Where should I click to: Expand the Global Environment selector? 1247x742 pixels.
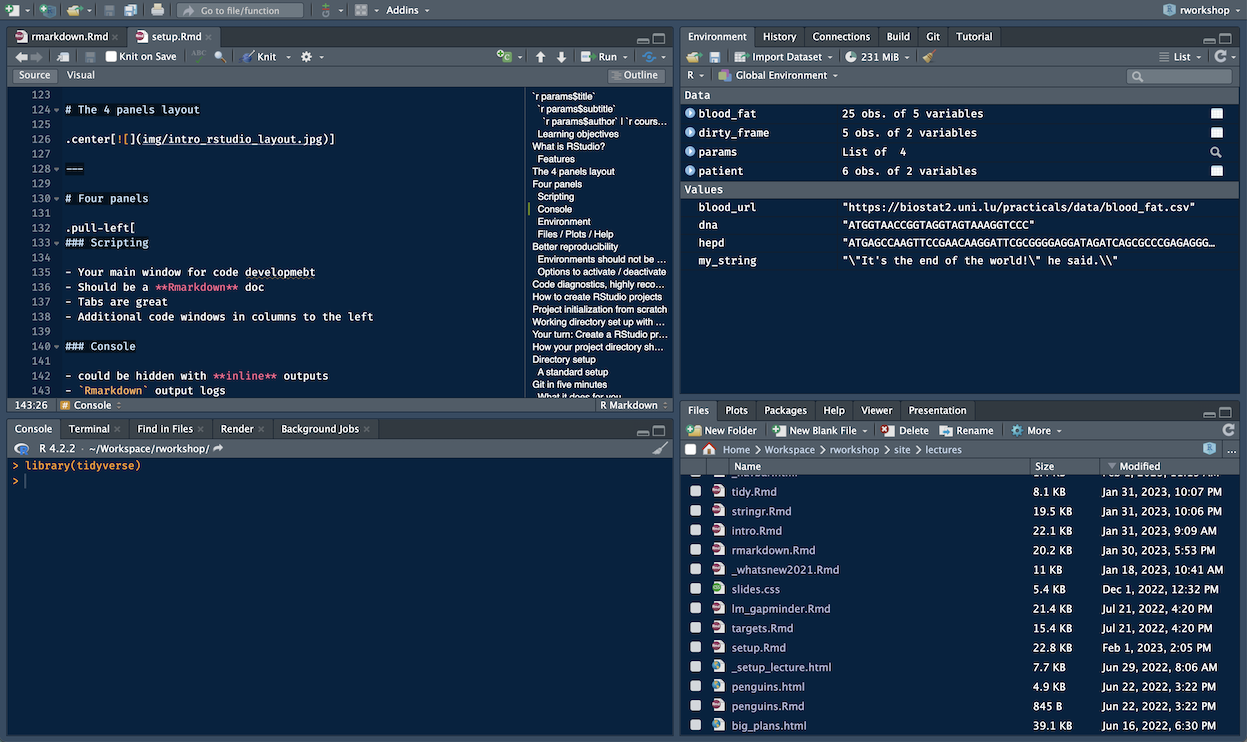pos(780,76)
